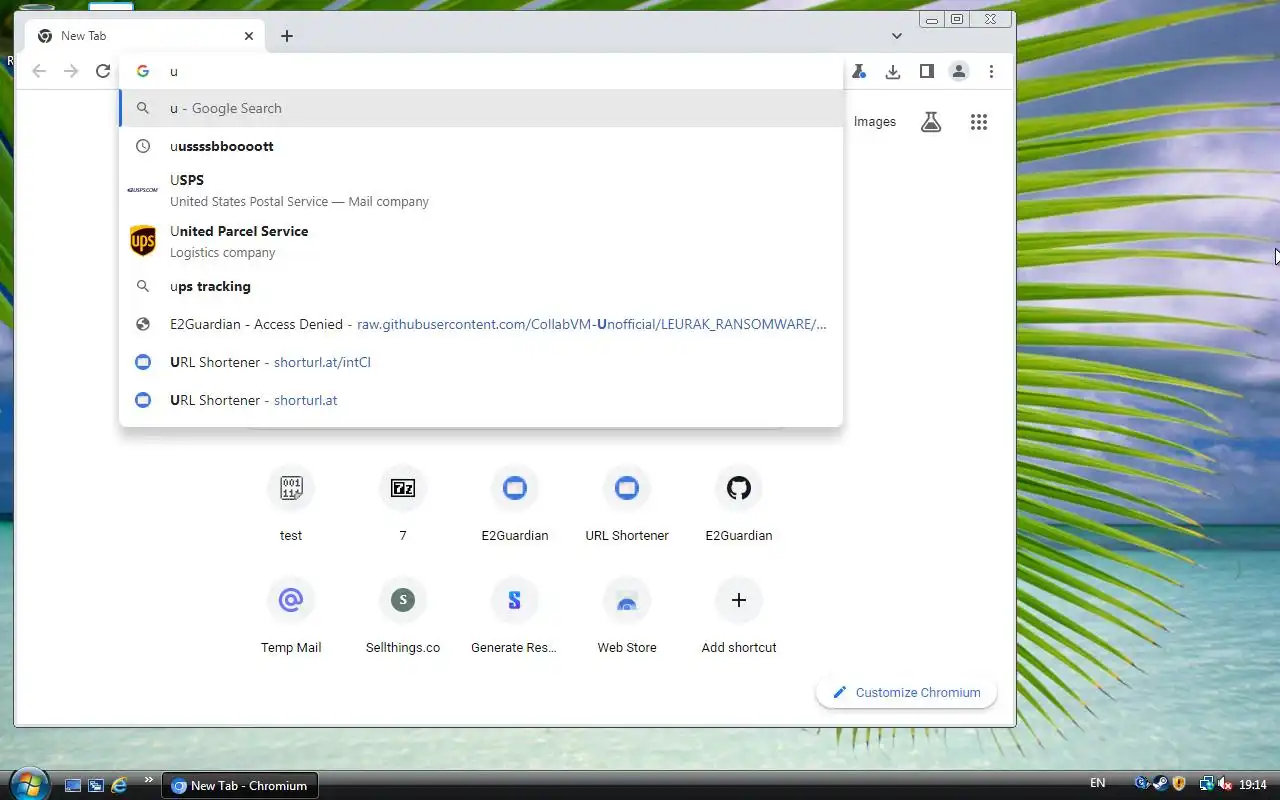Open the tab search dropdown arrow
This screenshot has height=800, width=1280.
coord(897,36)
